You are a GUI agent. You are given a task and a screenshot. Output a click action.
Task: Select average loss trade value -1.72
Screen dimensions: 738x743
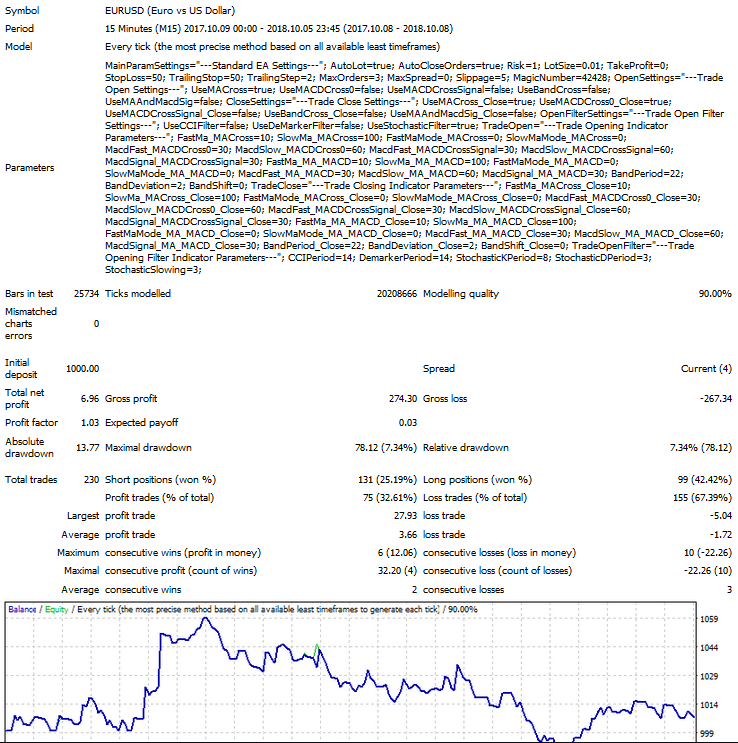tap(721, 535)
